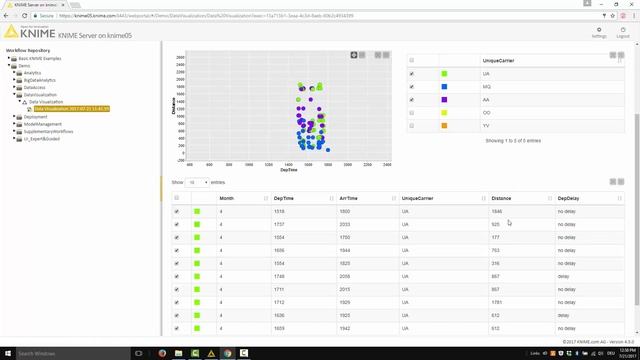
Task: Click left gray button above flights data table
Action: 613,181
